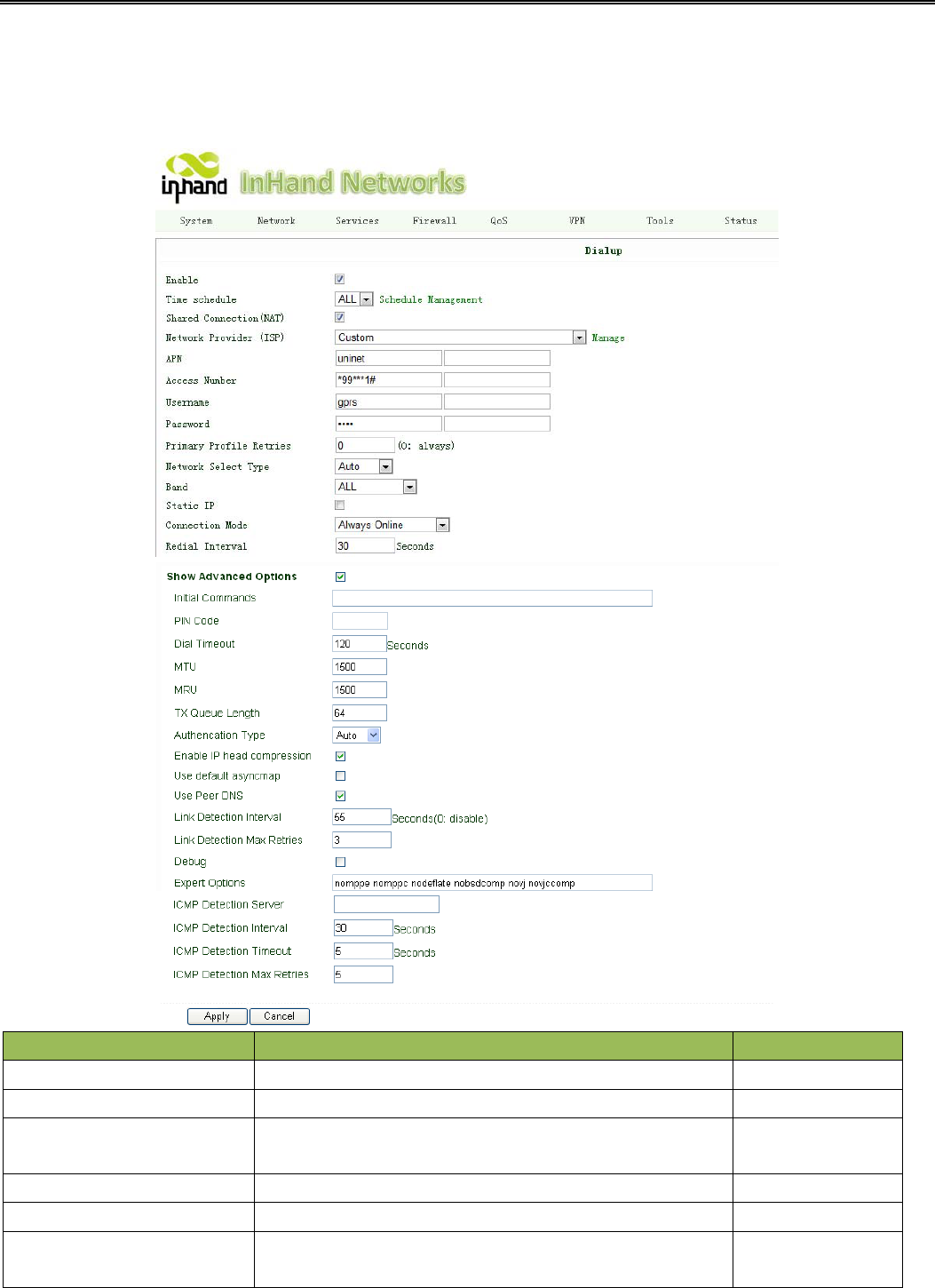Viewport: 935px width, 1288px height.
Task: Click the MTU field
Action: point(360,667)
